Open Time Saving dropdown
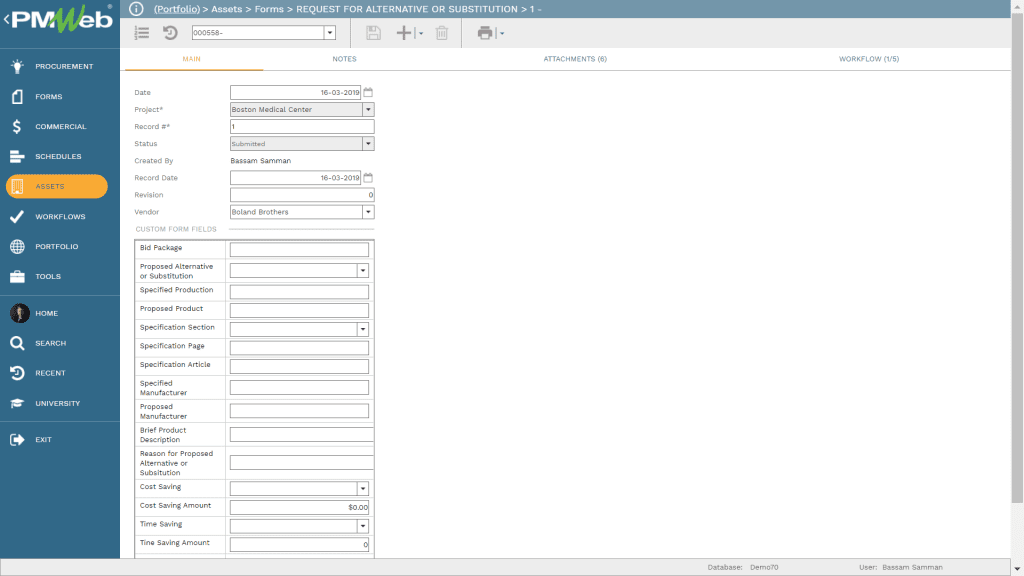This screenshot has width=1024, height=576. (363, 526)
